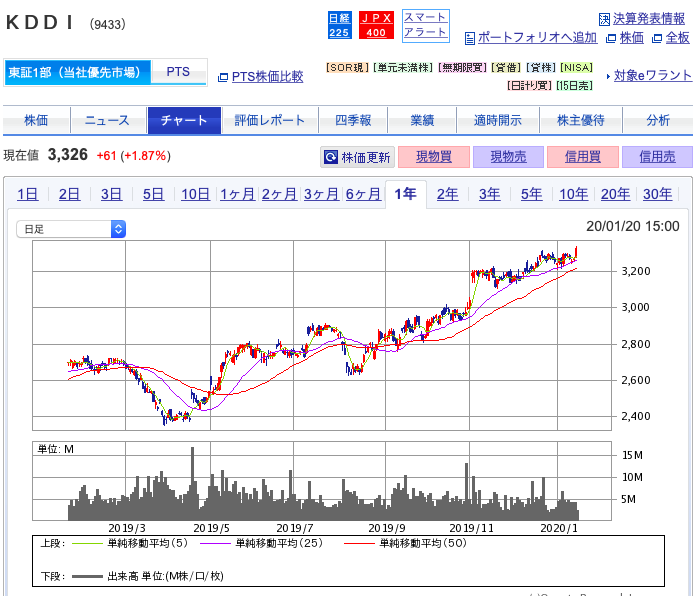
Task: Open the 日足 interval dropdown
Action: pos(71,229)
